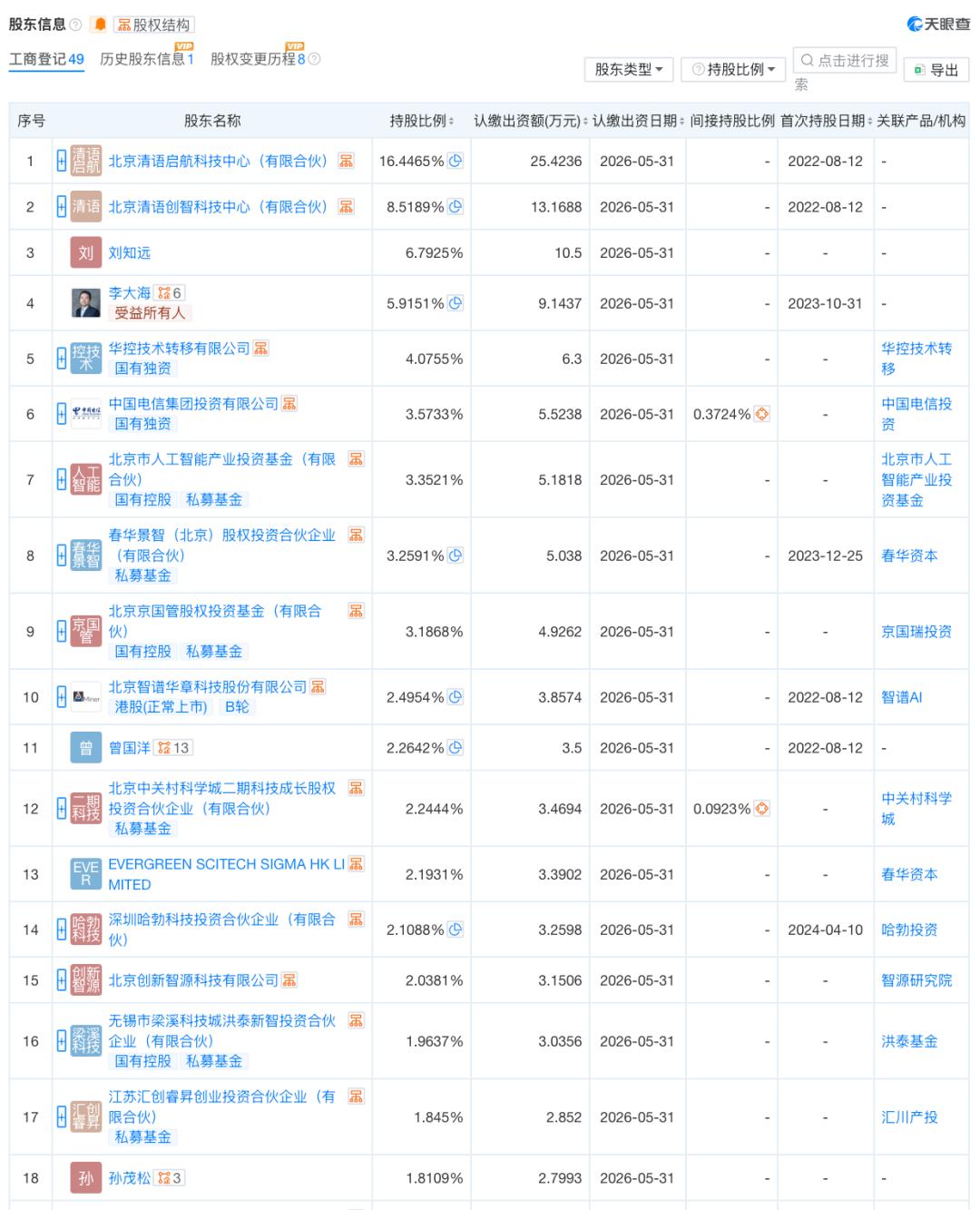
Task: Click indirect holding icon beside 0.0923%
Action: pyautogui.click(x=762, y=808)
